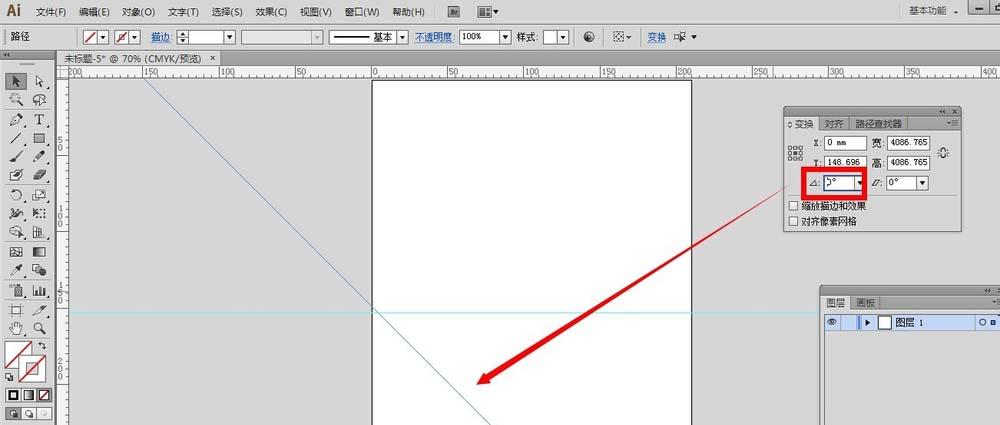
Task: Select the Hand tool
Action: 16,329
